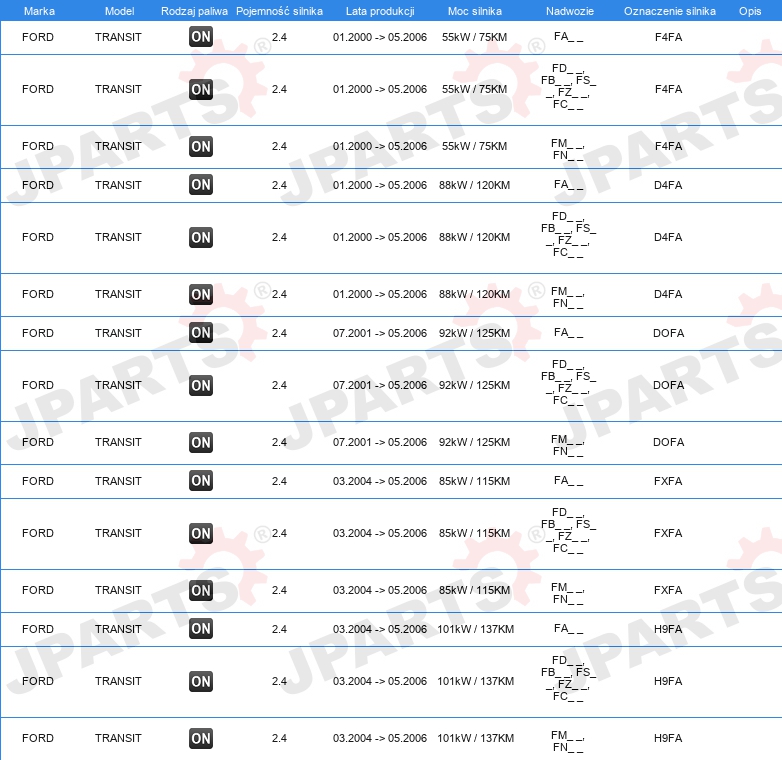
Task: Click 92kW / 125KM power in the DOFA FA__ row
Action: [474, 333]
